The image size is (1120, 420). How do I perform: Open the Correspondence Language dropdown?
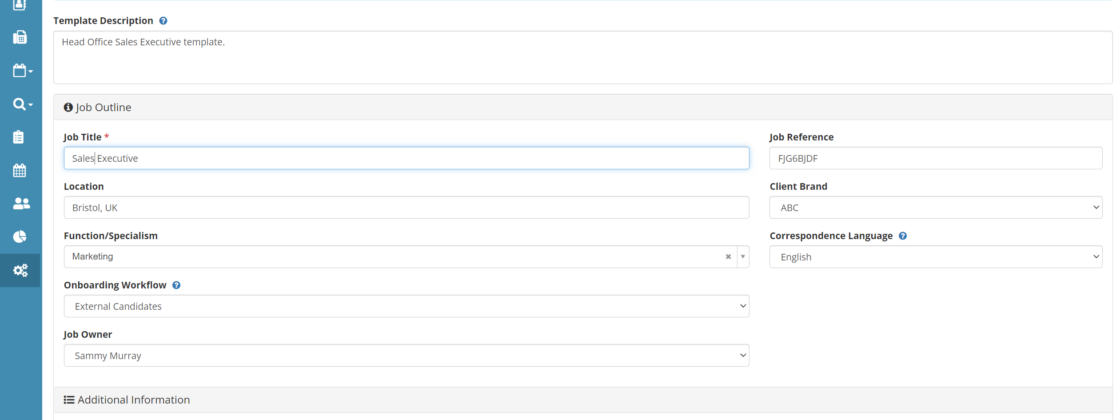click(x=935, y=257)
